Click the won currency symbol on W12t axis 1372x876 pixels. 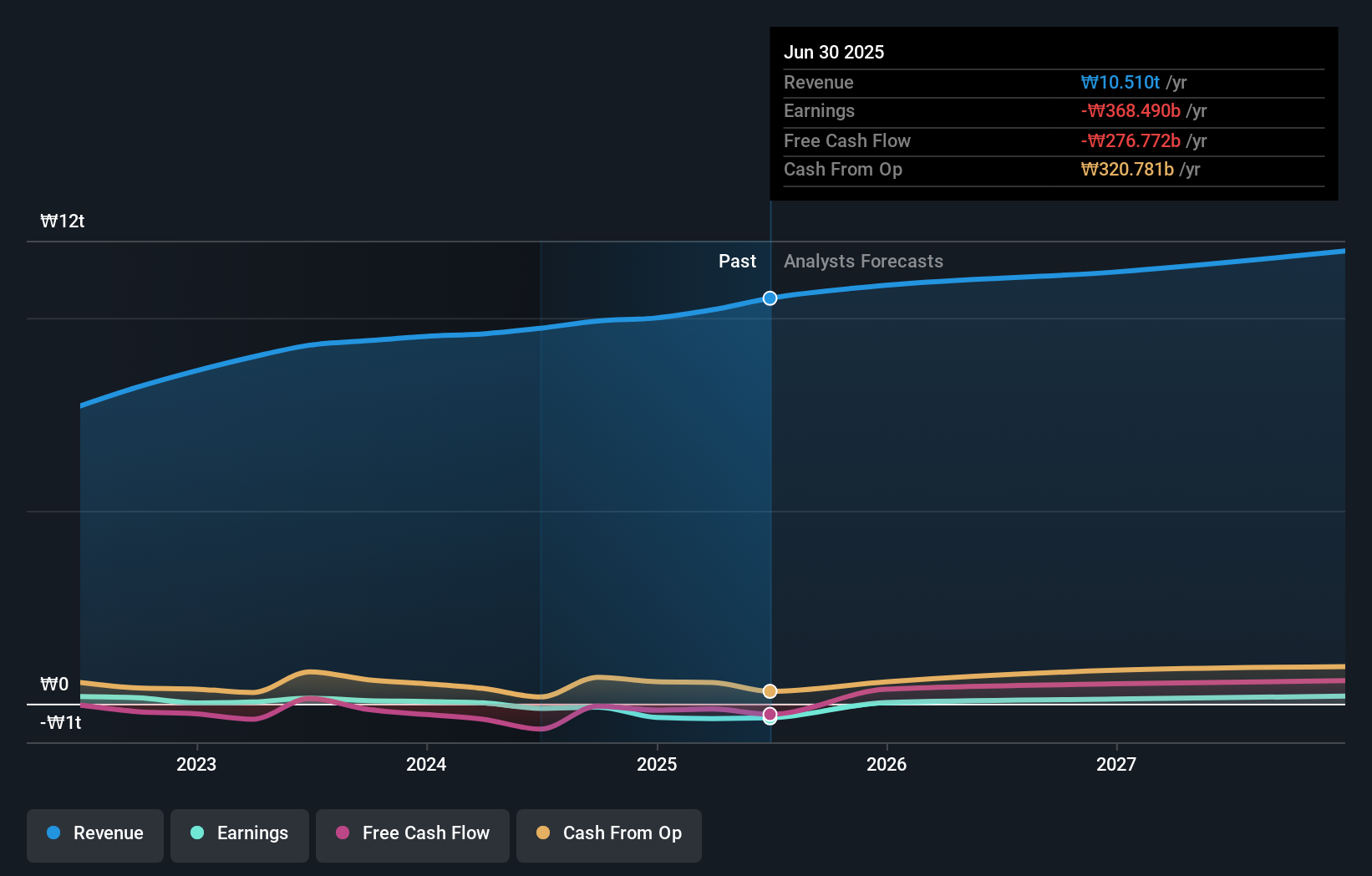tap(50, 221)
